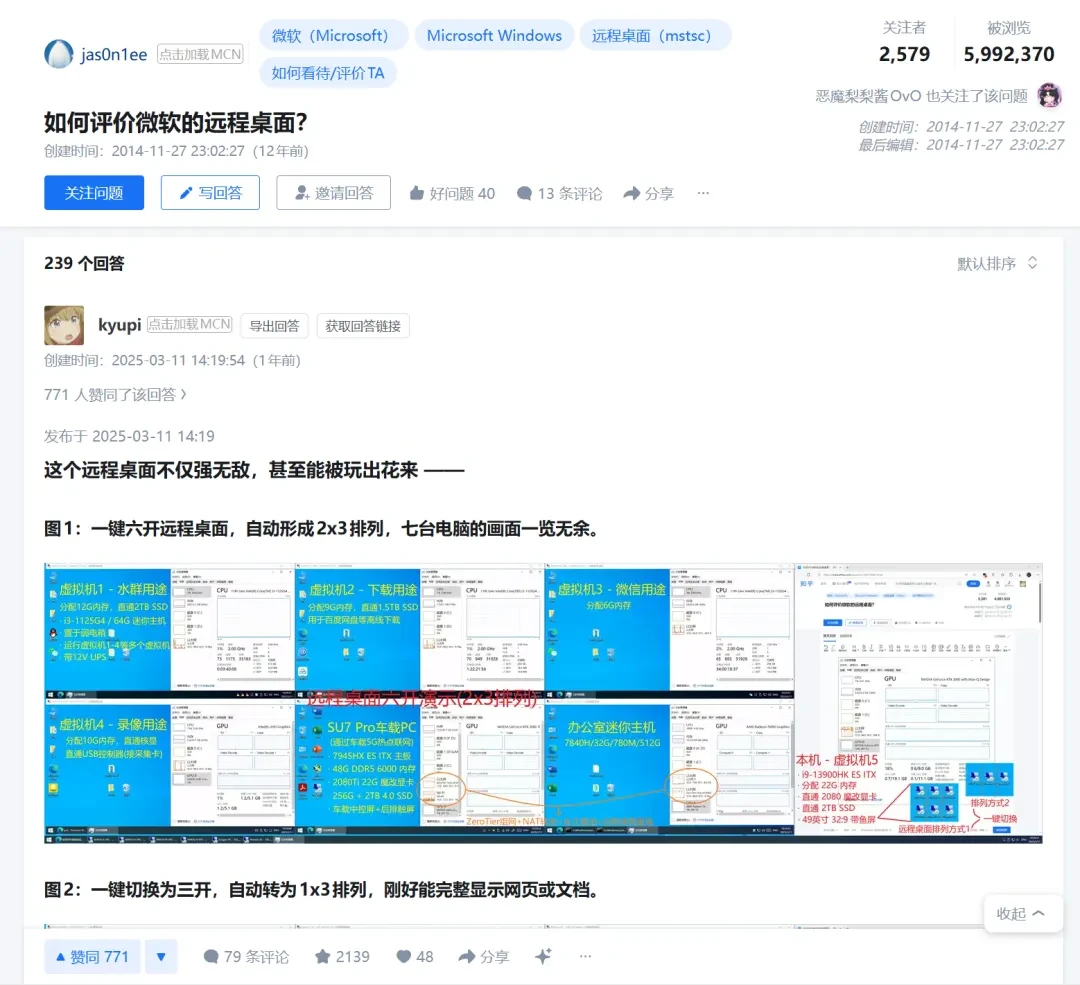The height and width of the screenshot is (985, 1080).
Task: Click the heart like icon 48
Action: tap(415, 957)
